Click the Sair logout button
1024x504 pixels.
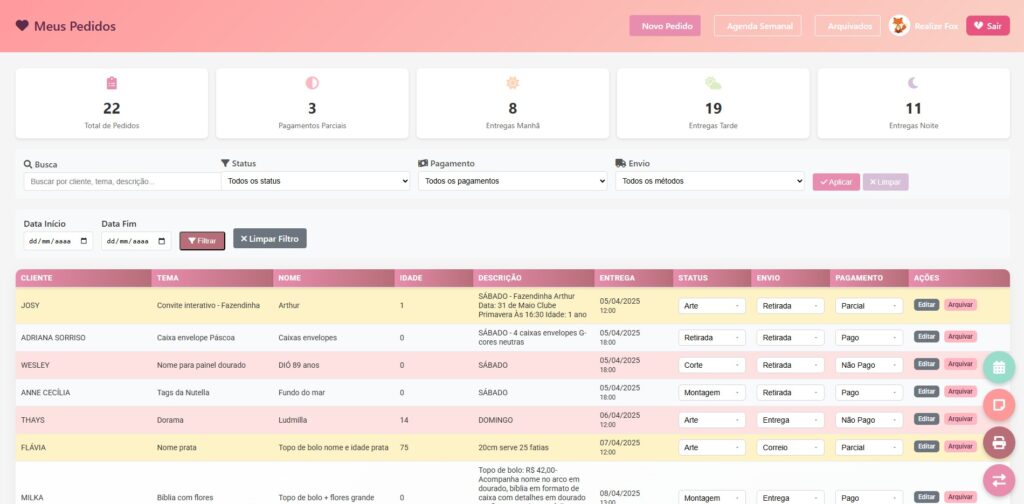[987, 25]
